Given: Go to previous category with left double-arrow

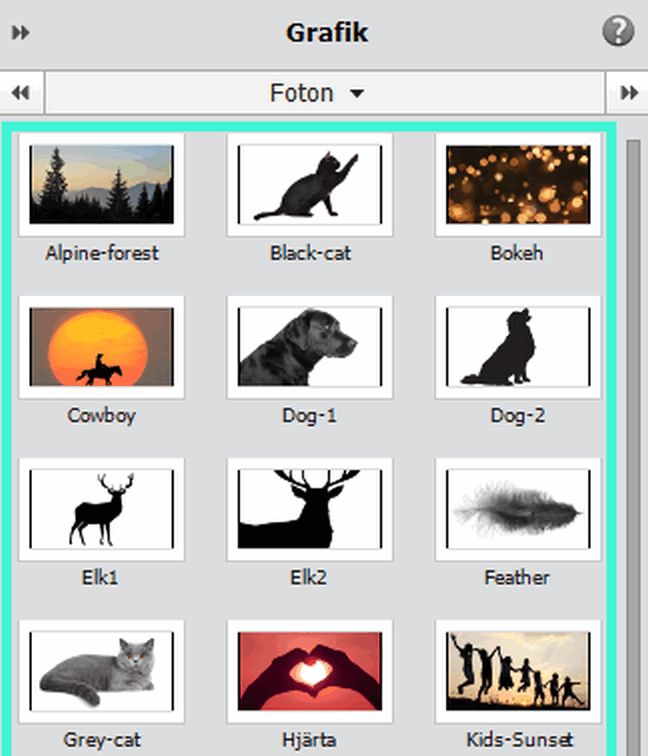Looking at the screenshot, I should click(x=21, y=93).
